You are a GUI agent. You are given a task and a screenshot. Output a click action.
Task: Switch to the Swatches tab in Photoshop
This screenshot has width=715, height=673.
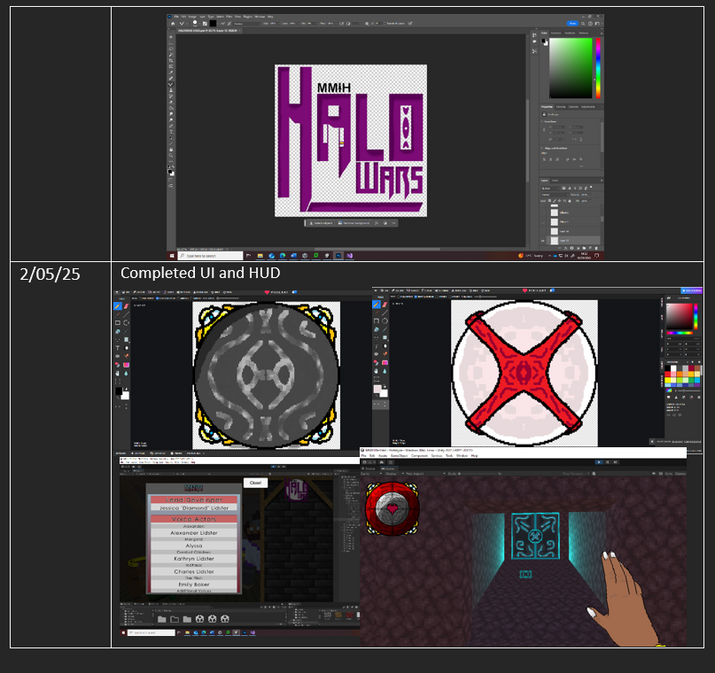[x=556, y=33]
